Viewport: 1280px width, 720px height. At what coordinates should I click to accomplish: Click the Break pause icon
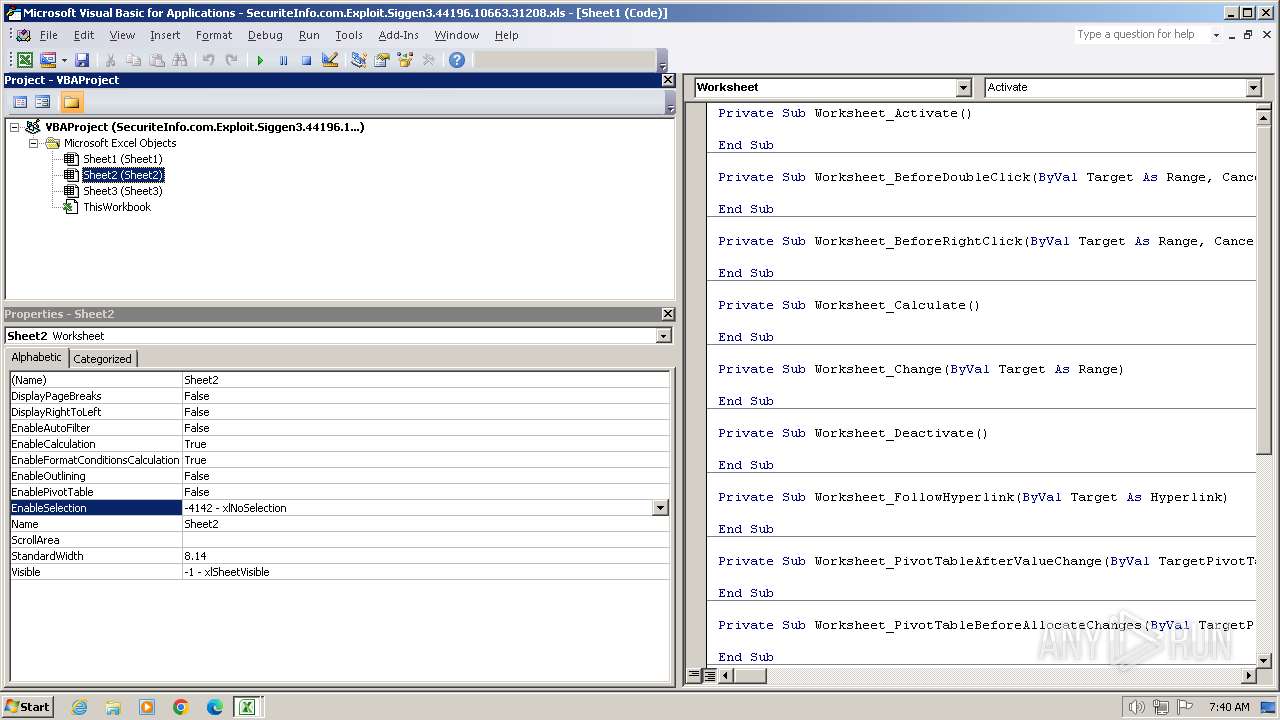pyautogui.click(x=283, y=60)
